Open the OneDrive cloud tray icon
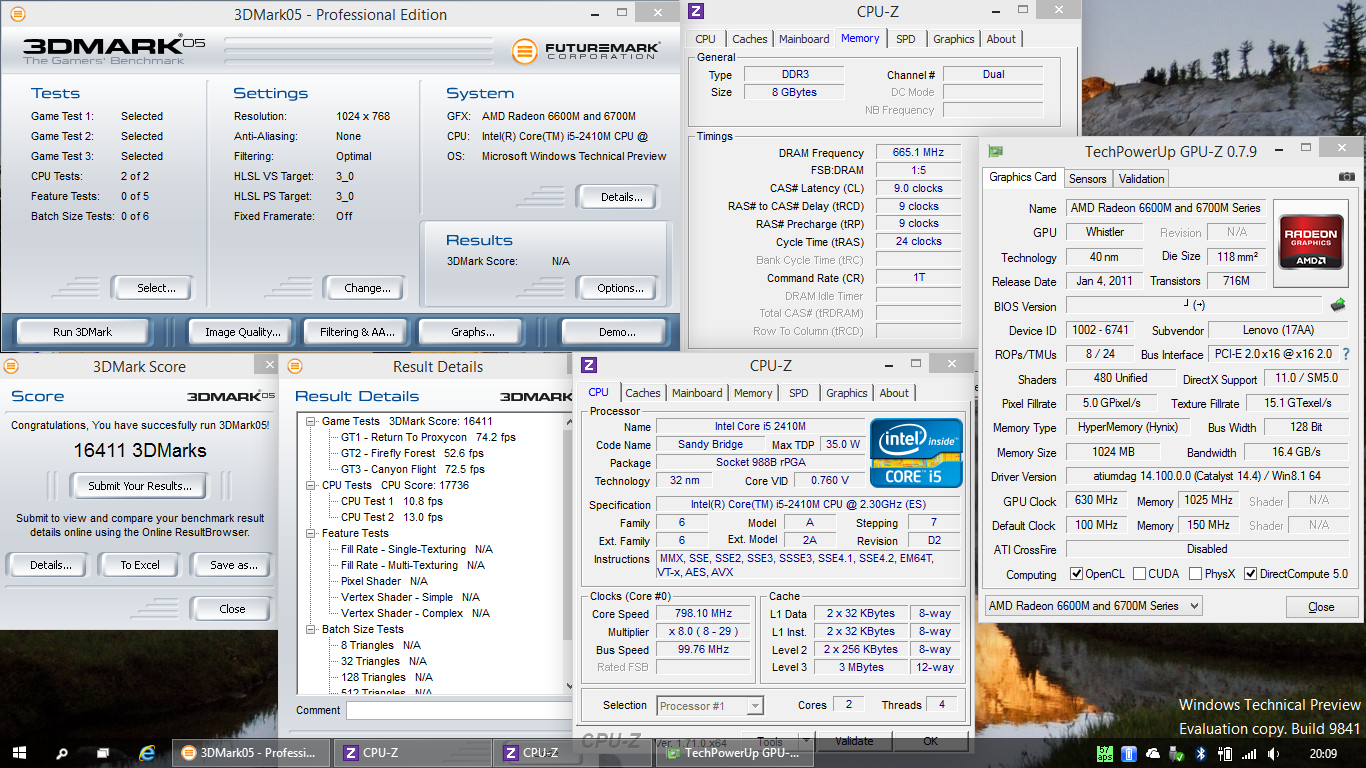This screenshot has width=1366, height=768. click(x=1153, y=753)
